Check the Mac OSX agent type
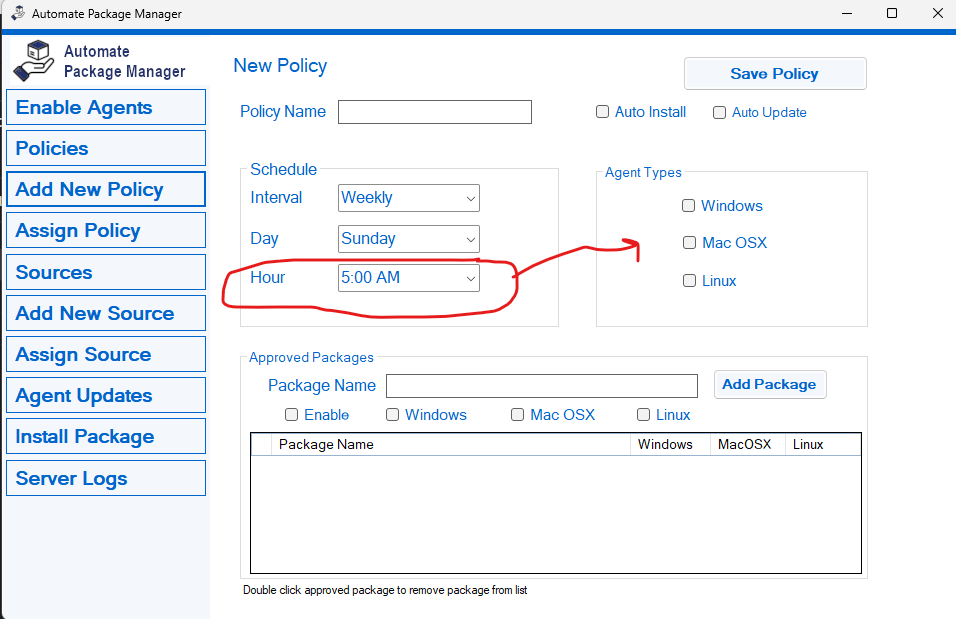The width and height of the screenshot is (956, 619). pyautogui.click(x=689, y=243)
